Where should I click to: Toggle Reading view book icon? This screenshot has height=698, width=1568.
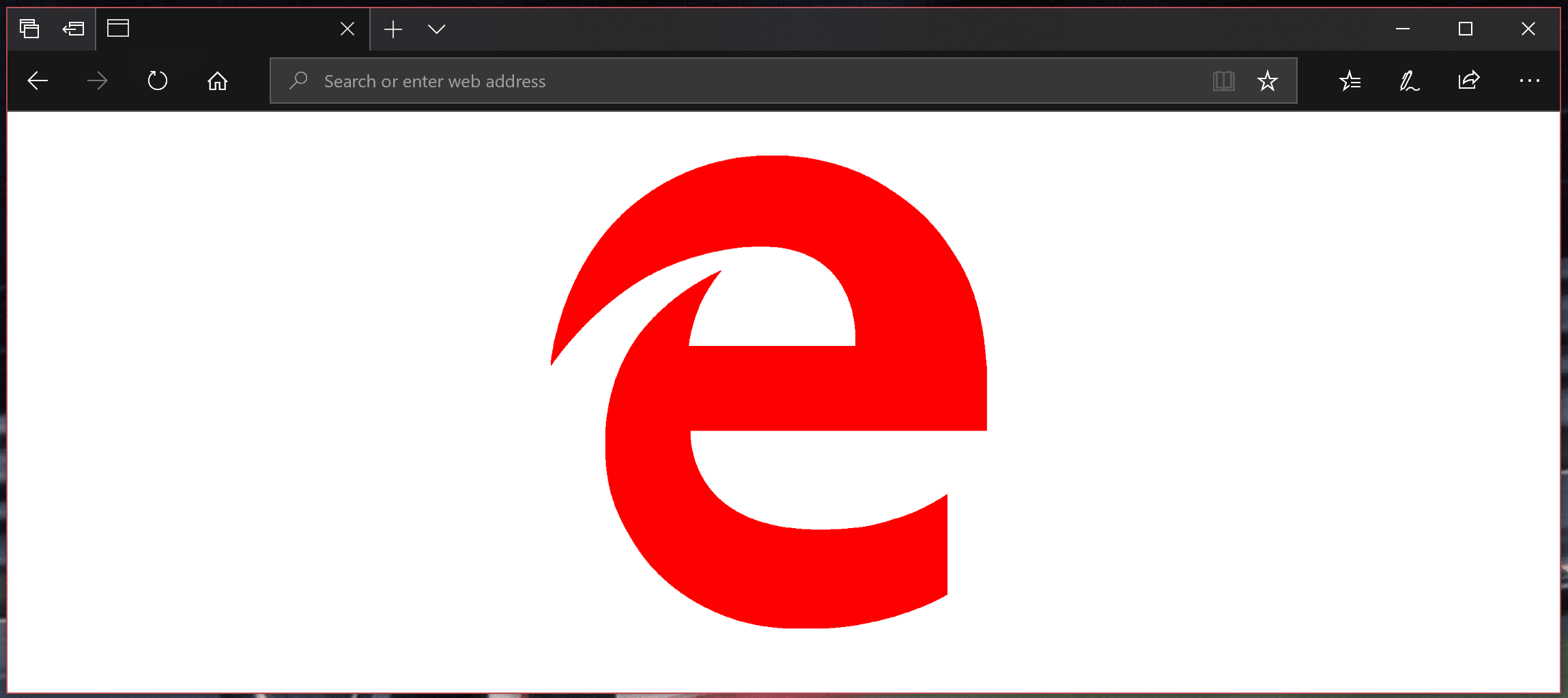coord(1223,81)
